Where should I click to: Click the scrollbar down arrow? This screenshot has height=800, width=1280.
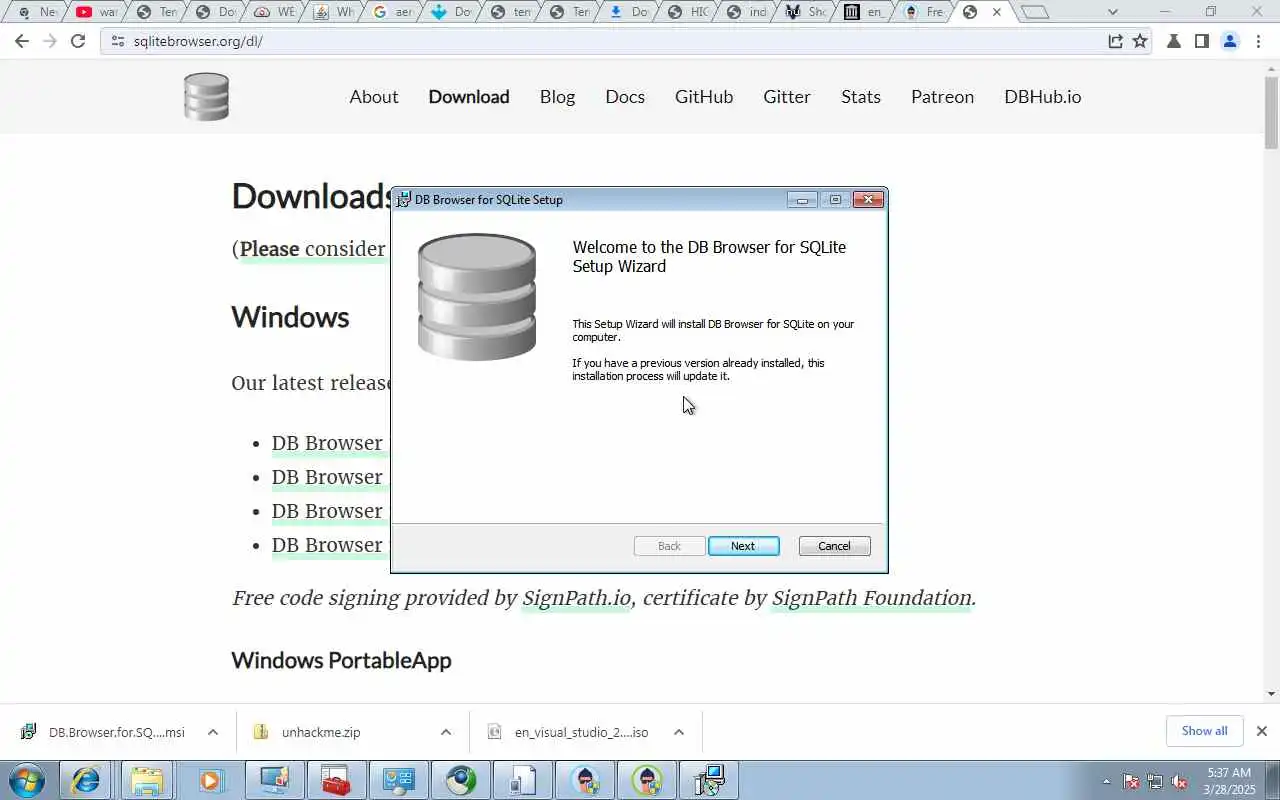point(1271,693)
